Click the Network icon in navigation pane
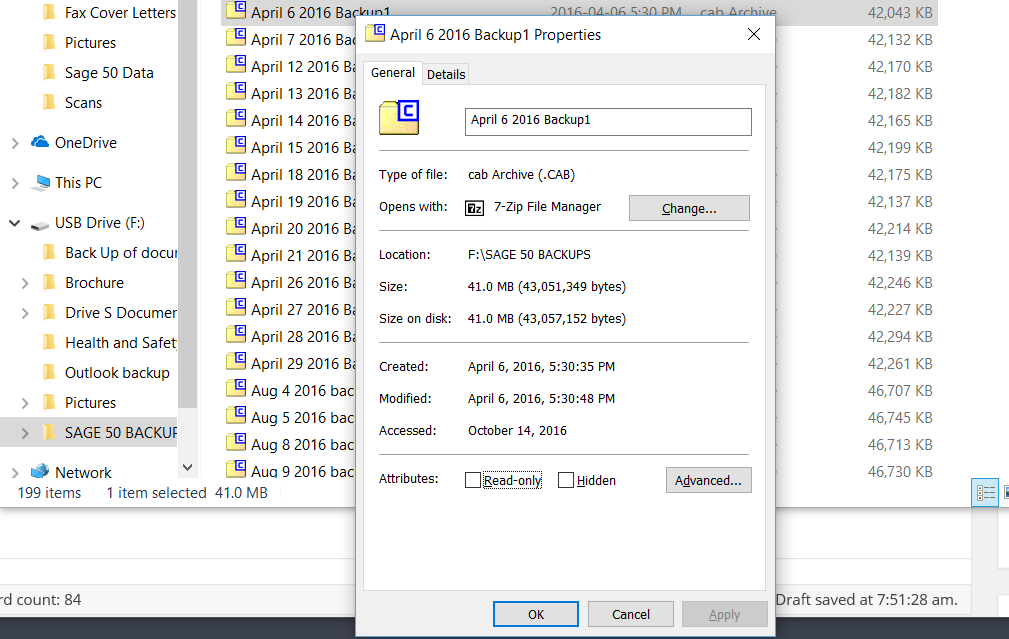The width and height of the screenshot is (1009, 639). (x=40, y=472)
